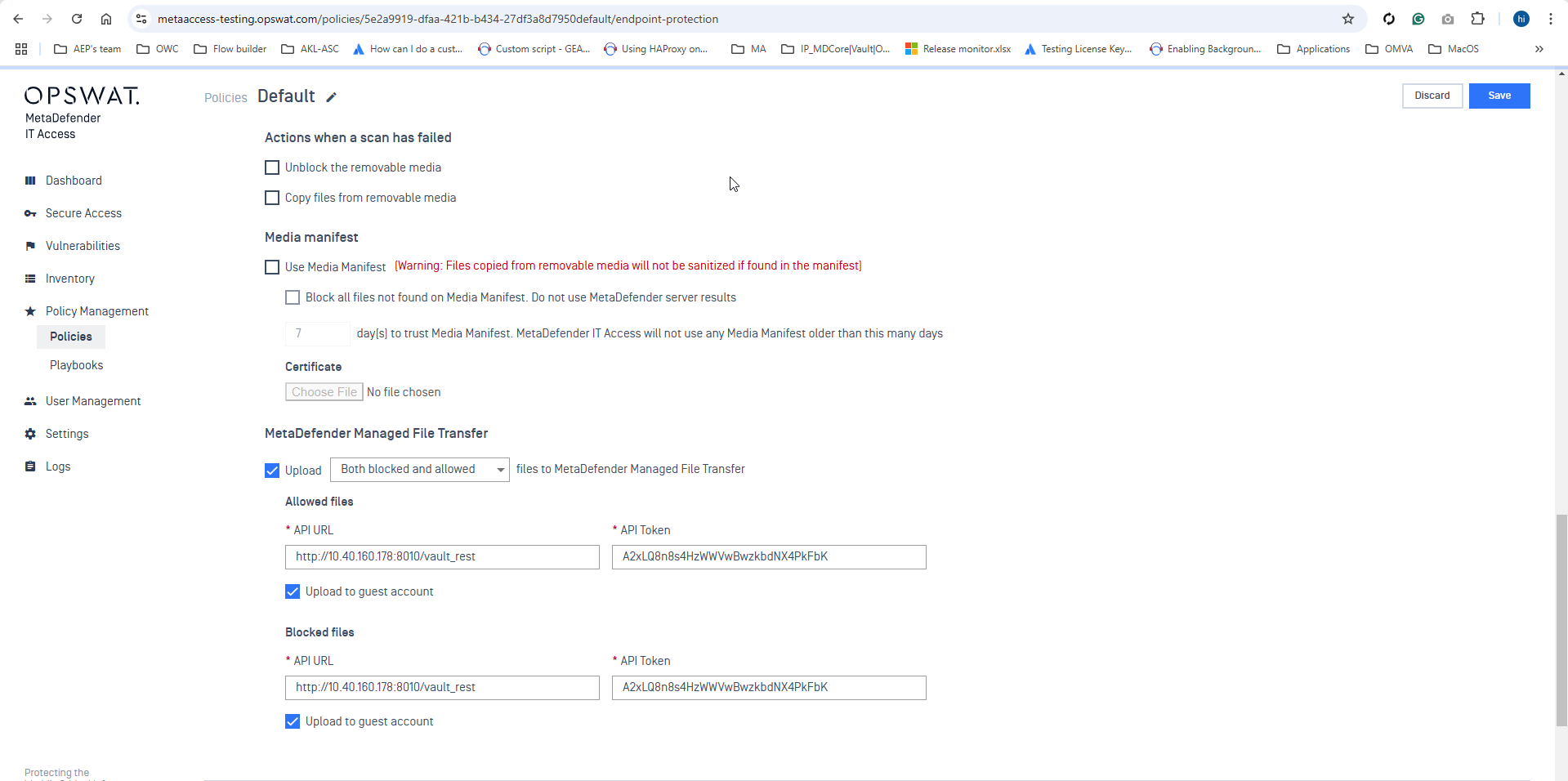Open the OMVA bookmark folder
This screenshot has height=781, width=1568.
pyautogui.click(x=1389, y=49)
